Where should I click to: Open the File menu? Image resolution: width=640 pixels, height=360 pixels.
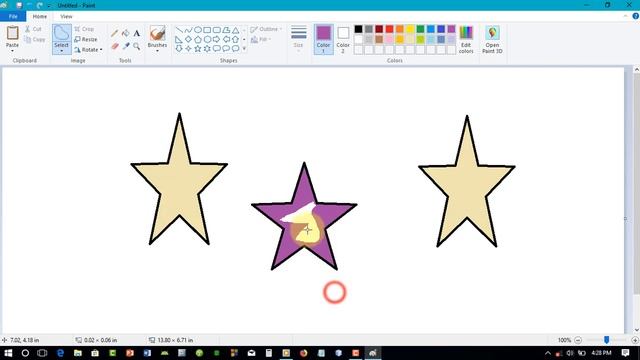(13, 16)
